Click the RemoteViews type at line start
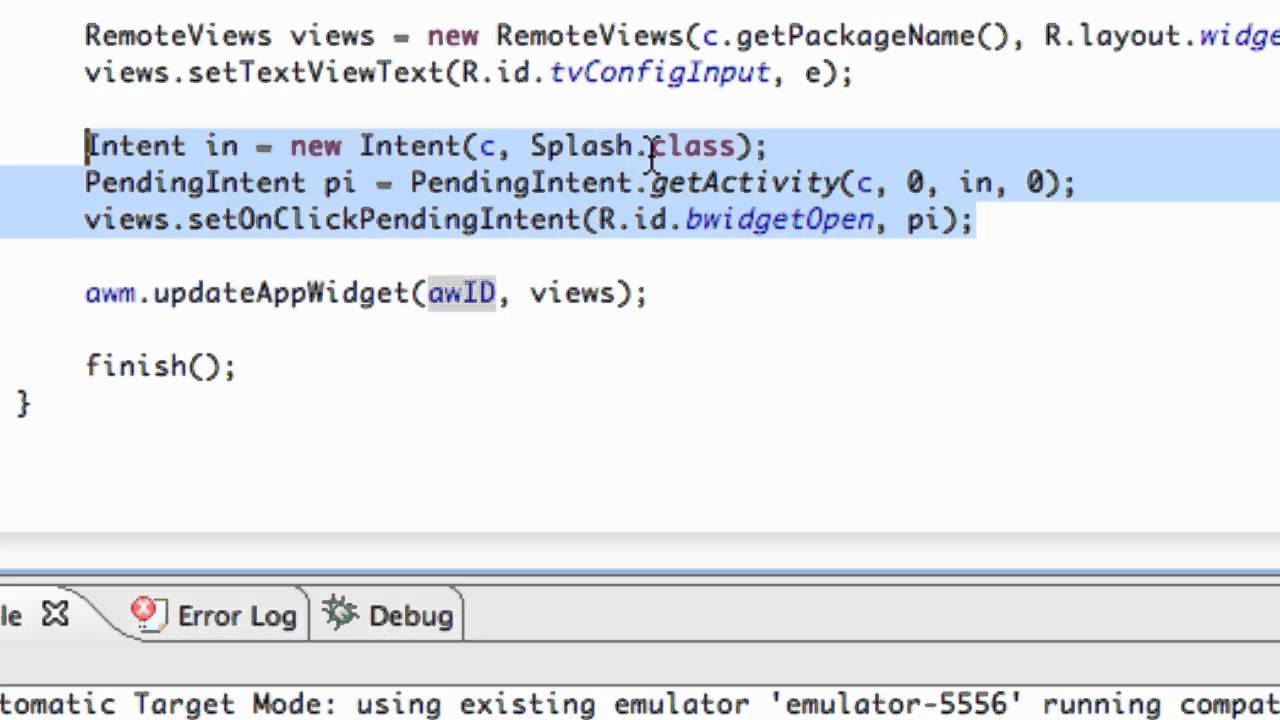 (177, 36)
